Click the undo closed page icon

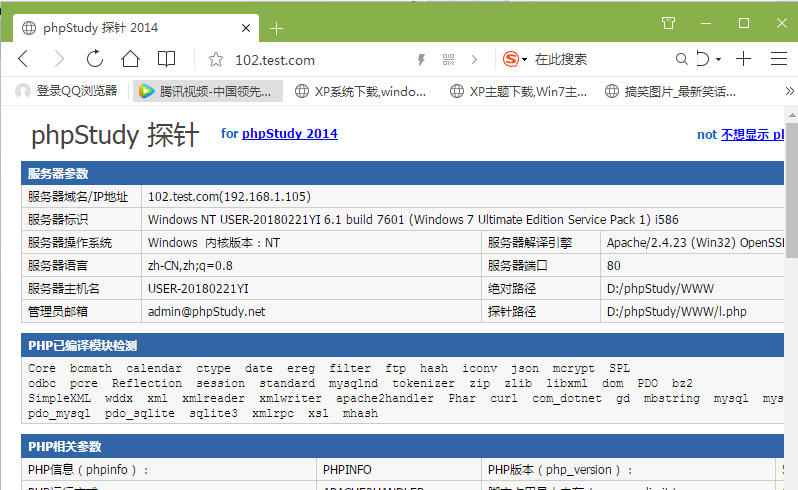pos(702,59)
